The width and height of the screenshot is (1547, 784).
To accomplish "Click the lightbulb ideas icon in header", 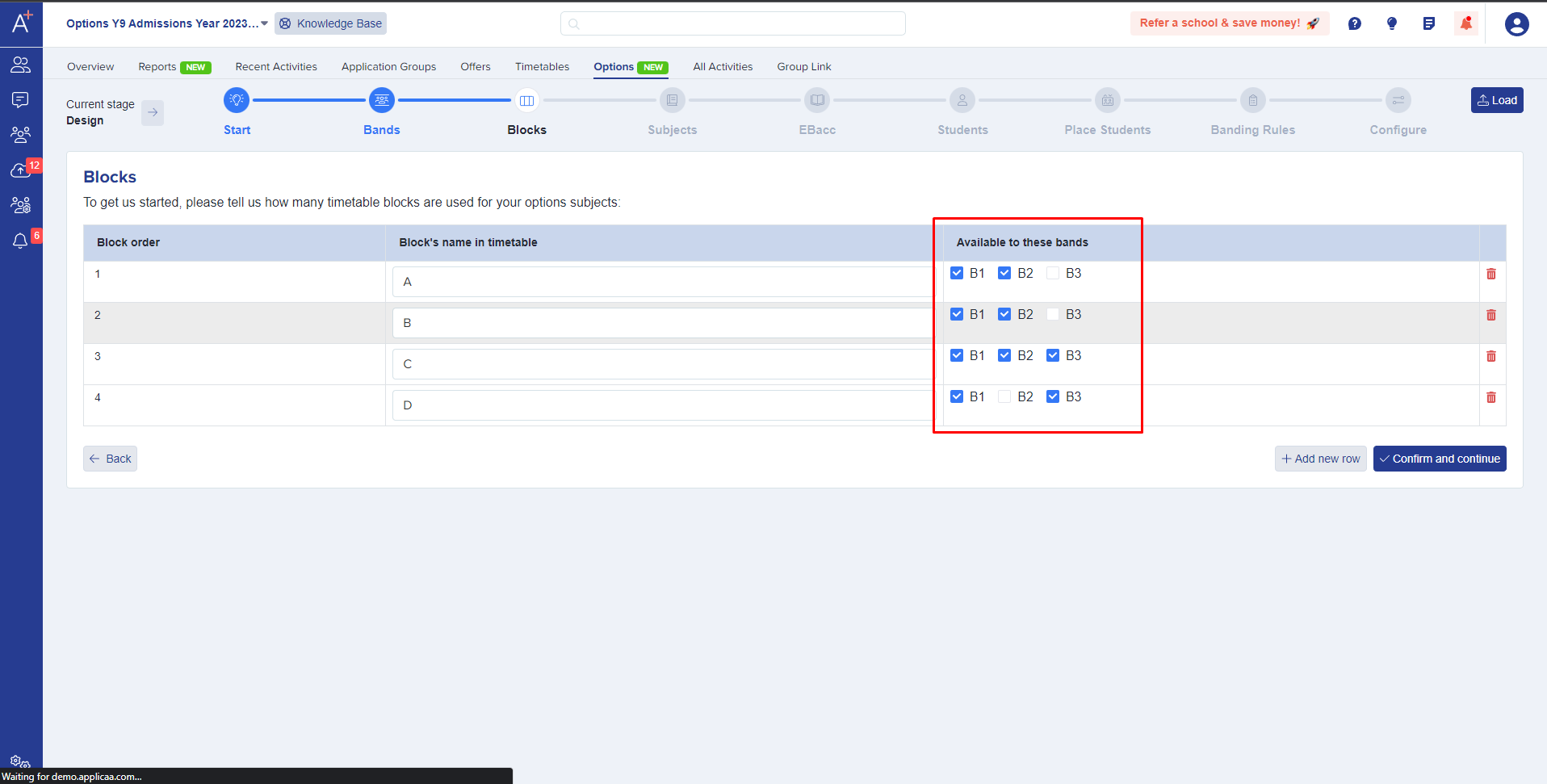I will click(1392, 23).
